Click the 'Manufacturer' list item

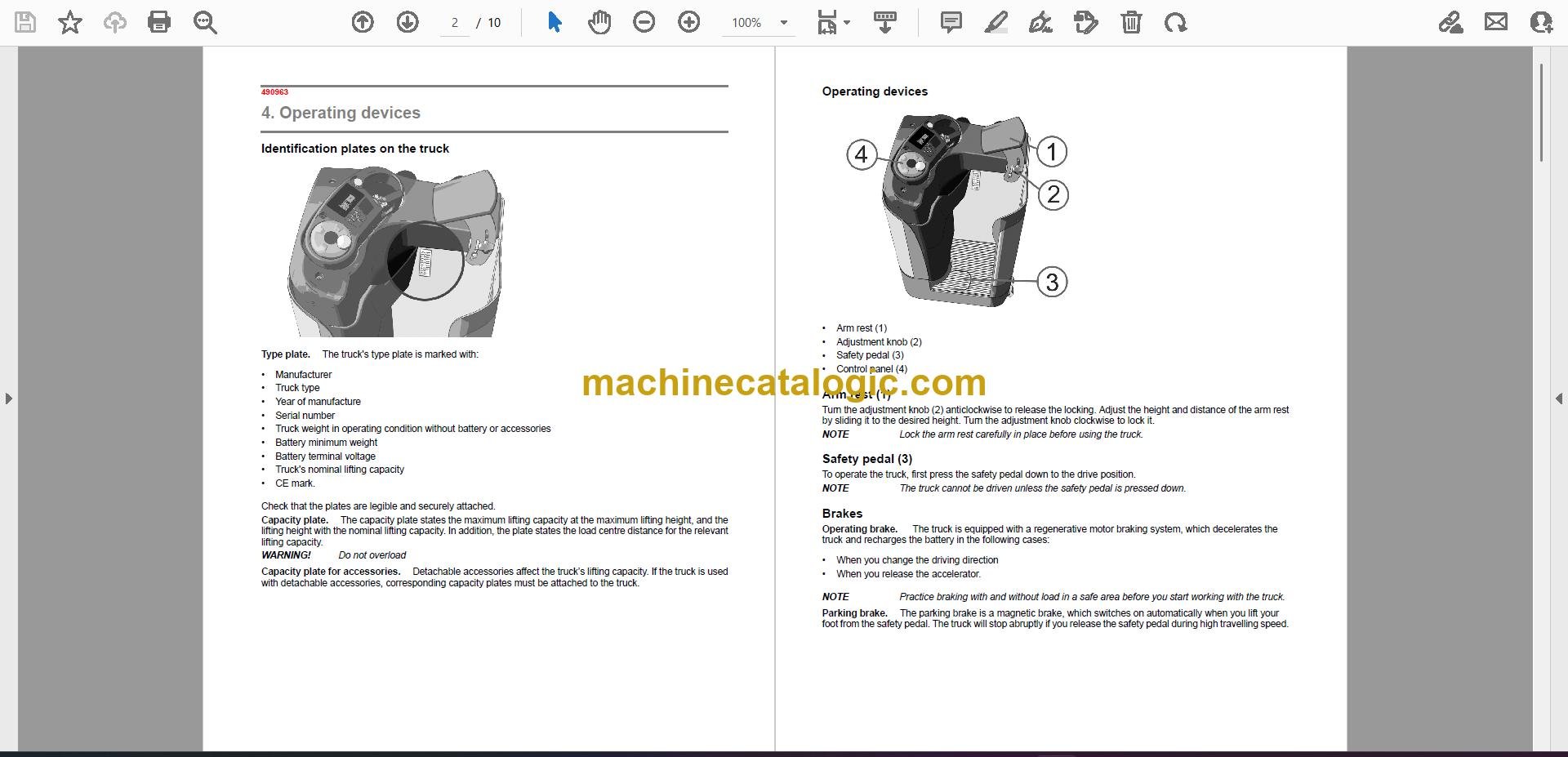coord(303,375)
